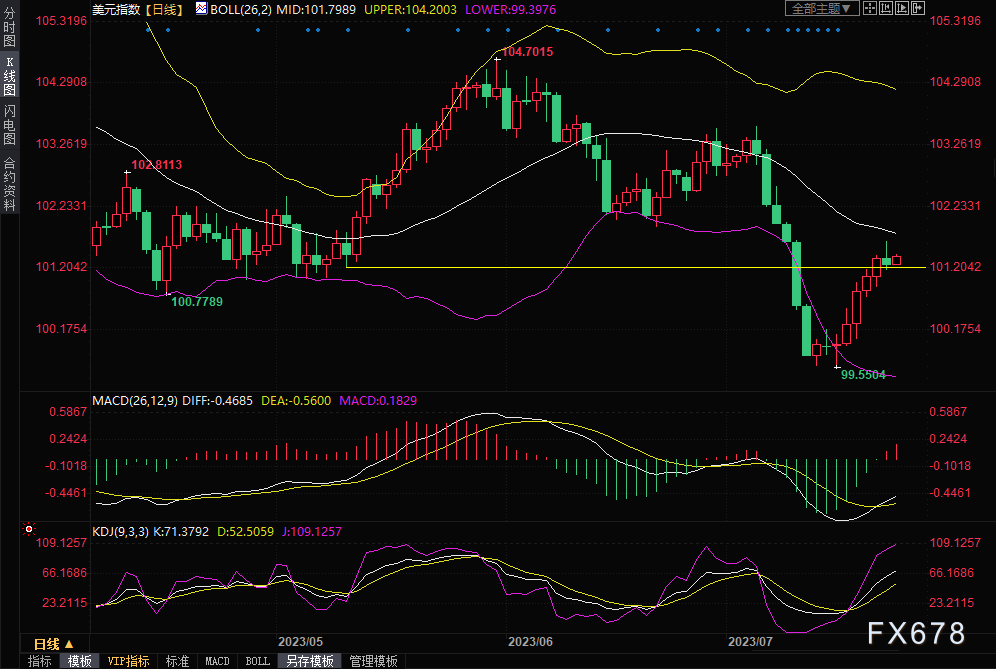
Task: Click the red sun icon beside KDJ label
Action: [29, 528]
